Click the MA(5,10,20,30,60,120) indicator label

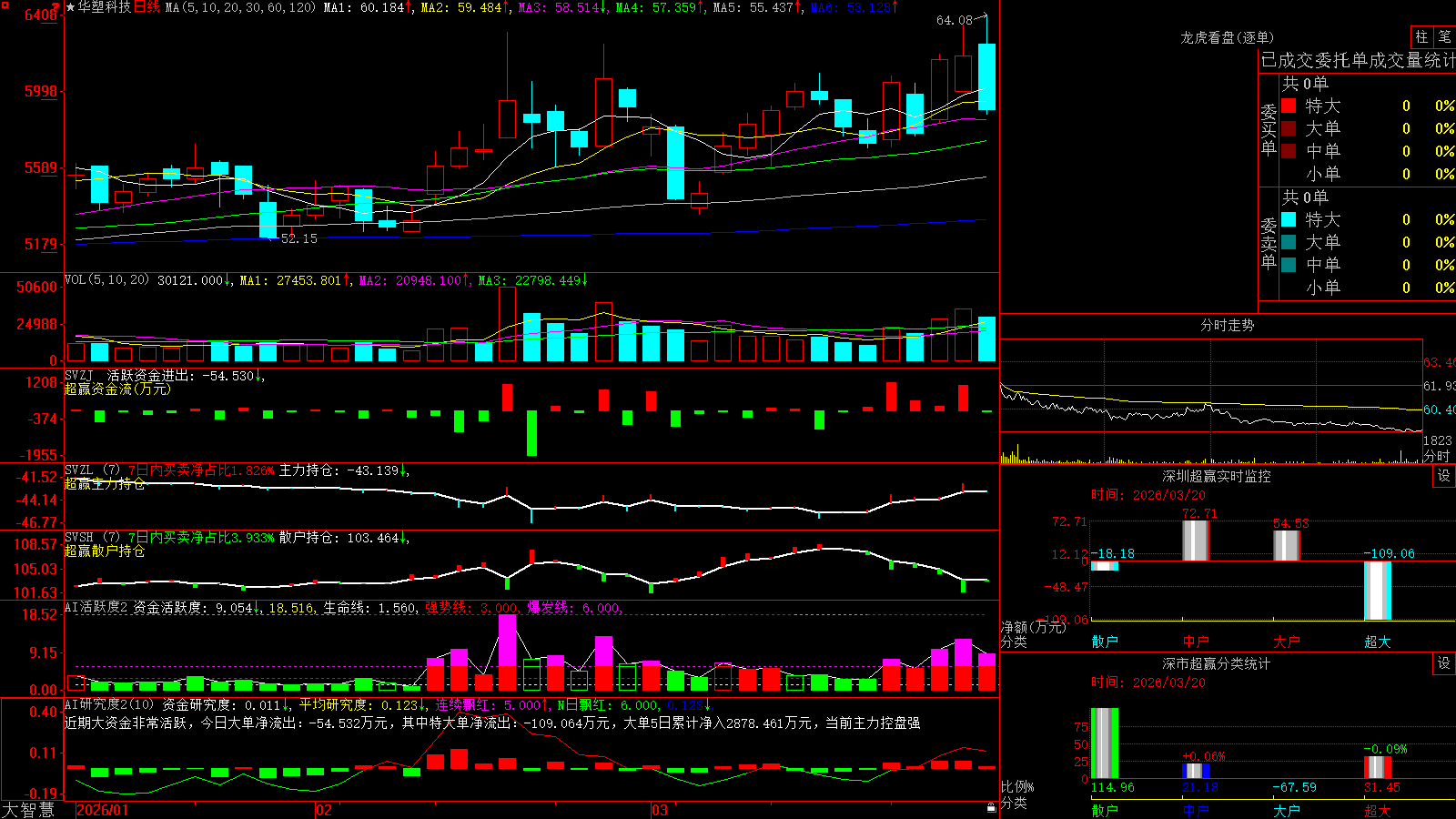click(240, 7)
